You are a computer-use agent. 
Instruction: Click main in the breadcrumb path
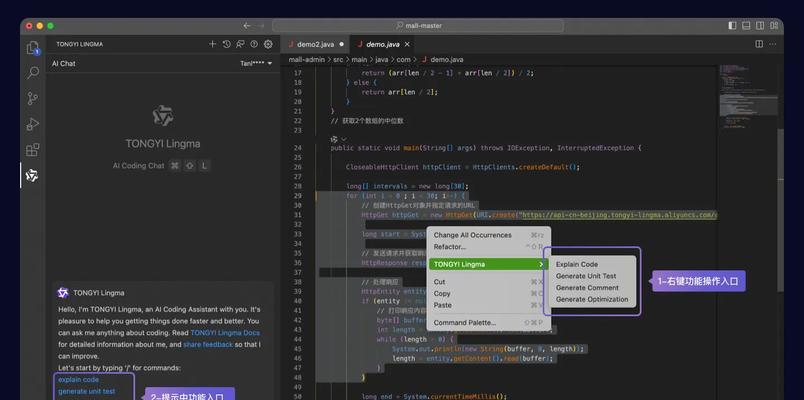359,59
